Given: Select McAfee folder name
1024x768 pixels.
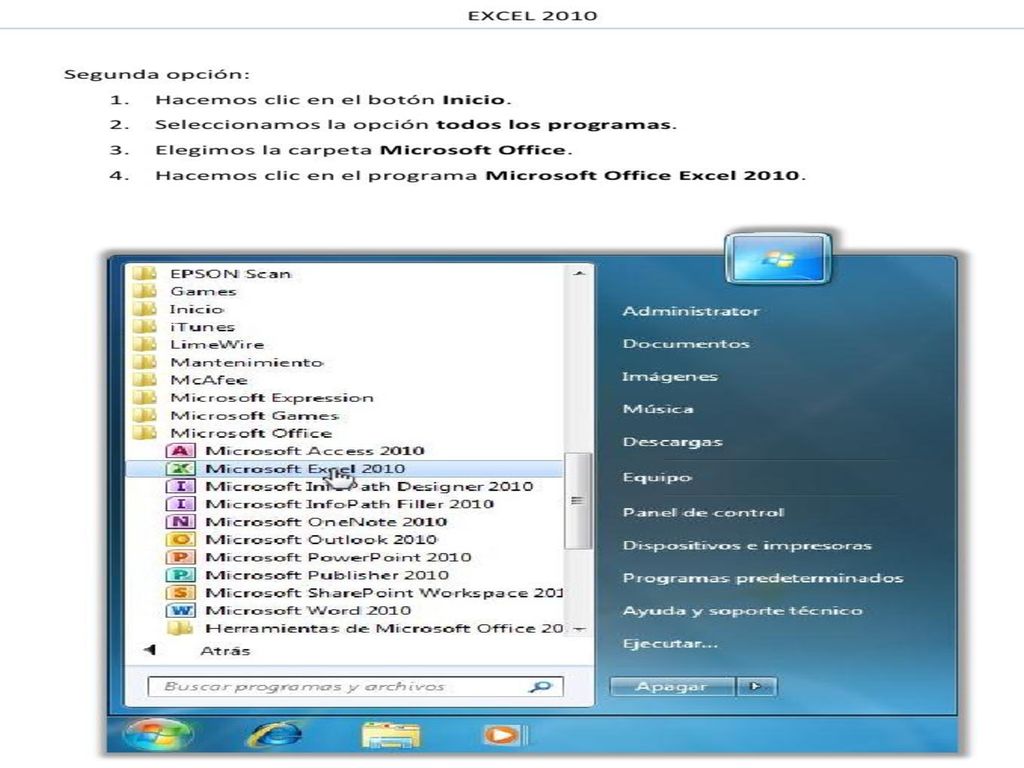Looking at the screenshot, I should (209, 379).
